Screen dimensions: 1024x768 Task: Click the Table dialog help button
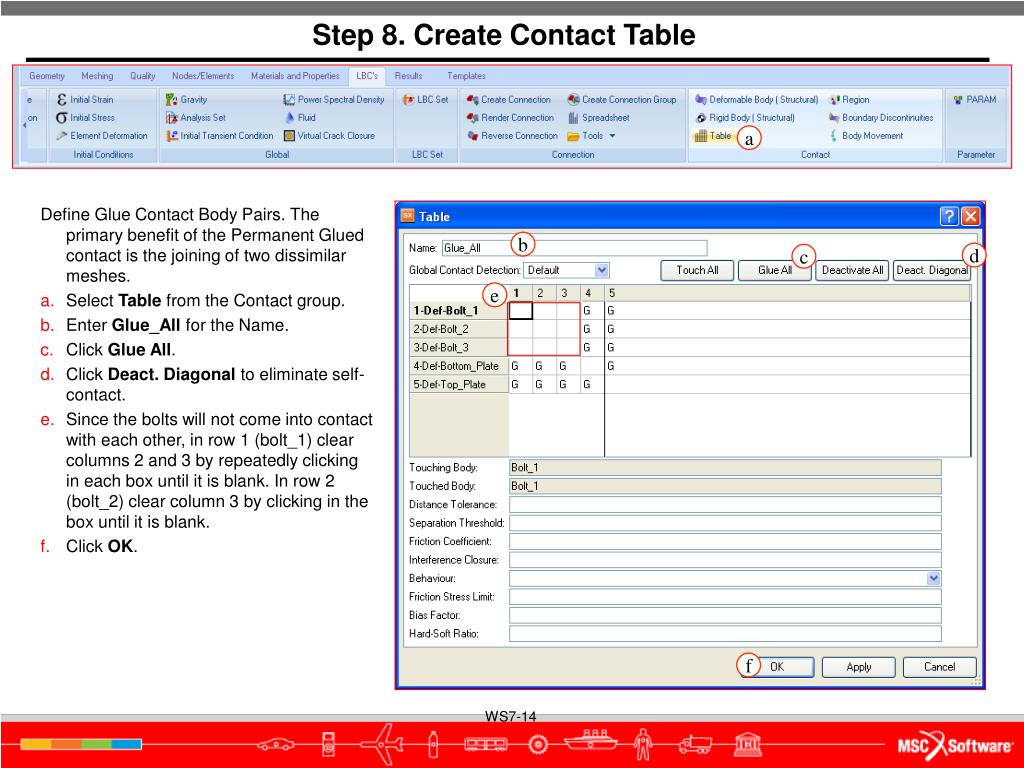949,216
